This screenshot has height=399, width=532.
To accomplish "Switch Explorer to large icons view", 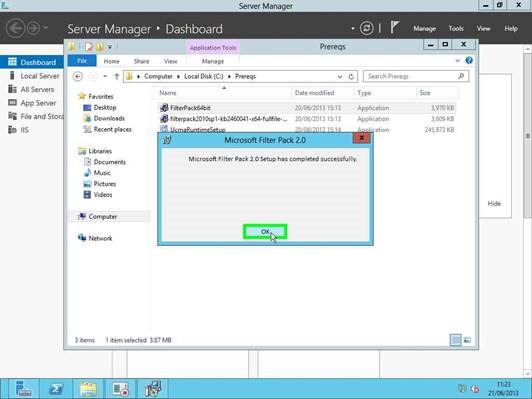I will click(467, 340).
